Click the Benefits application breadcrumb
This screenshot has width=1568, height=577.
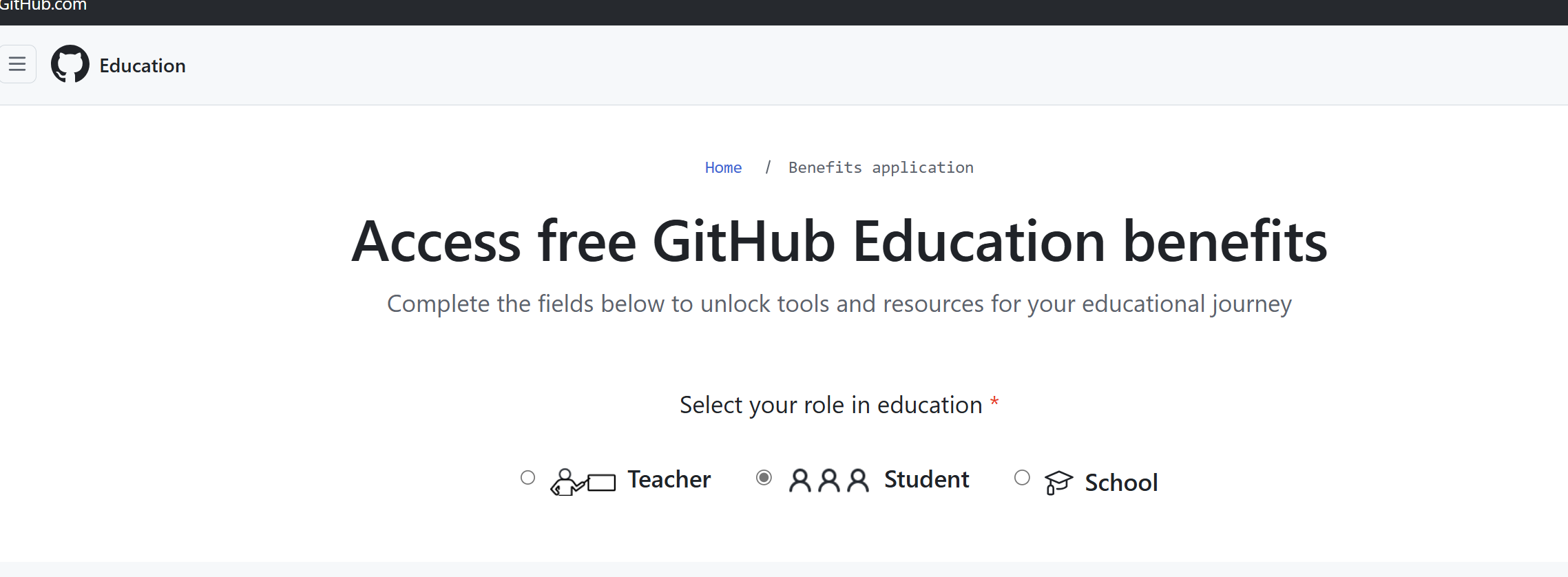pyautogui.click(x=881, y=167)
